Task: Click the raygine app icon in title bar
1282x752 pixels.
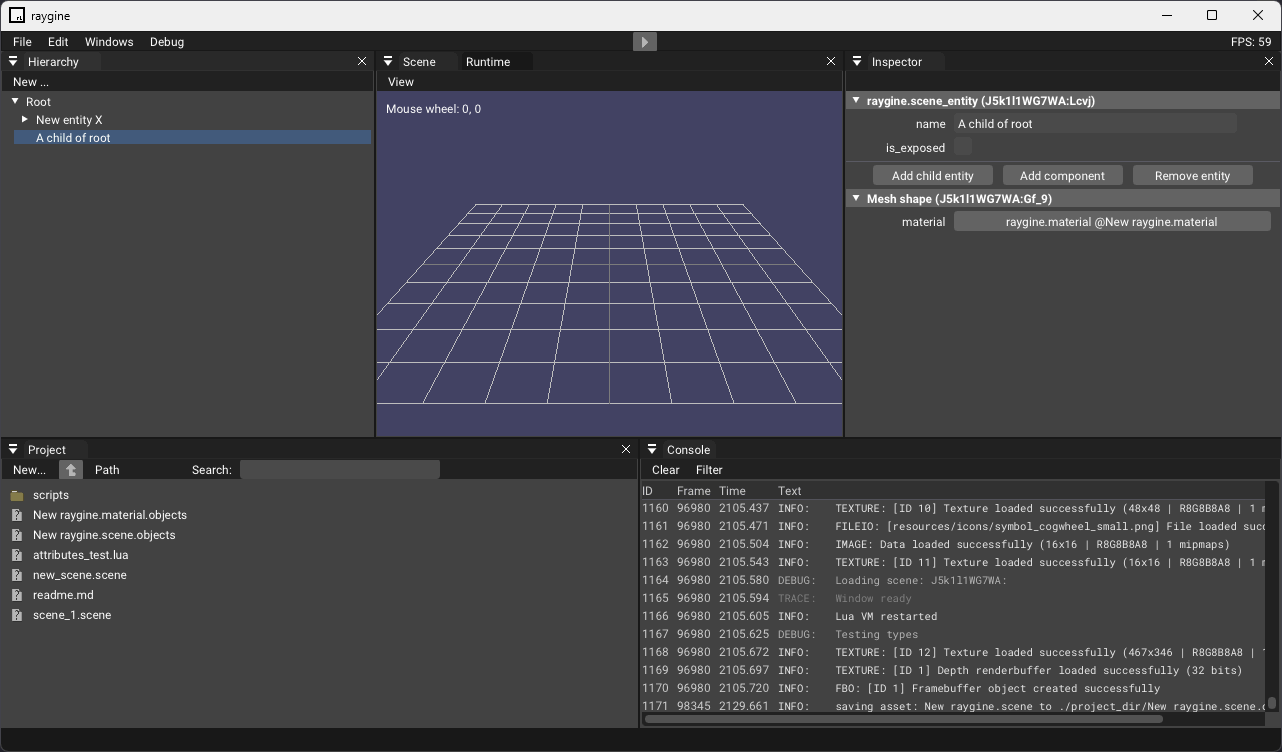Action: click(17, 16)
